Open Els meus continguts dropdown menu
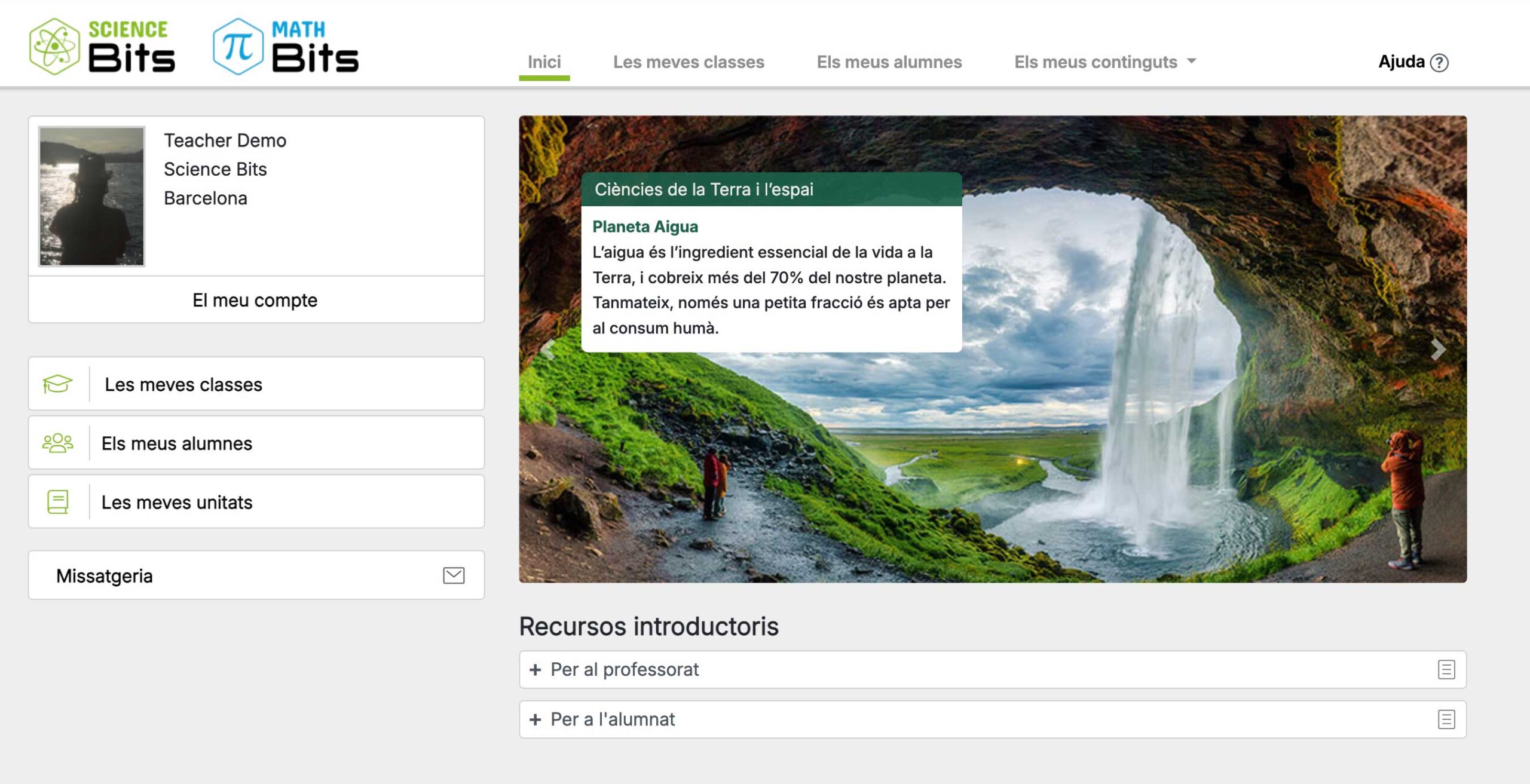This screenshot has height=784, width=1530. (1104, 62)
